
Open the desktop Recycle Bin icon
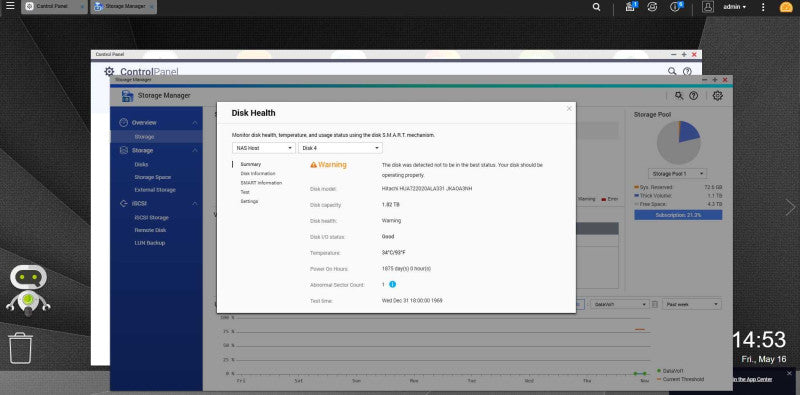pos(20,348)
